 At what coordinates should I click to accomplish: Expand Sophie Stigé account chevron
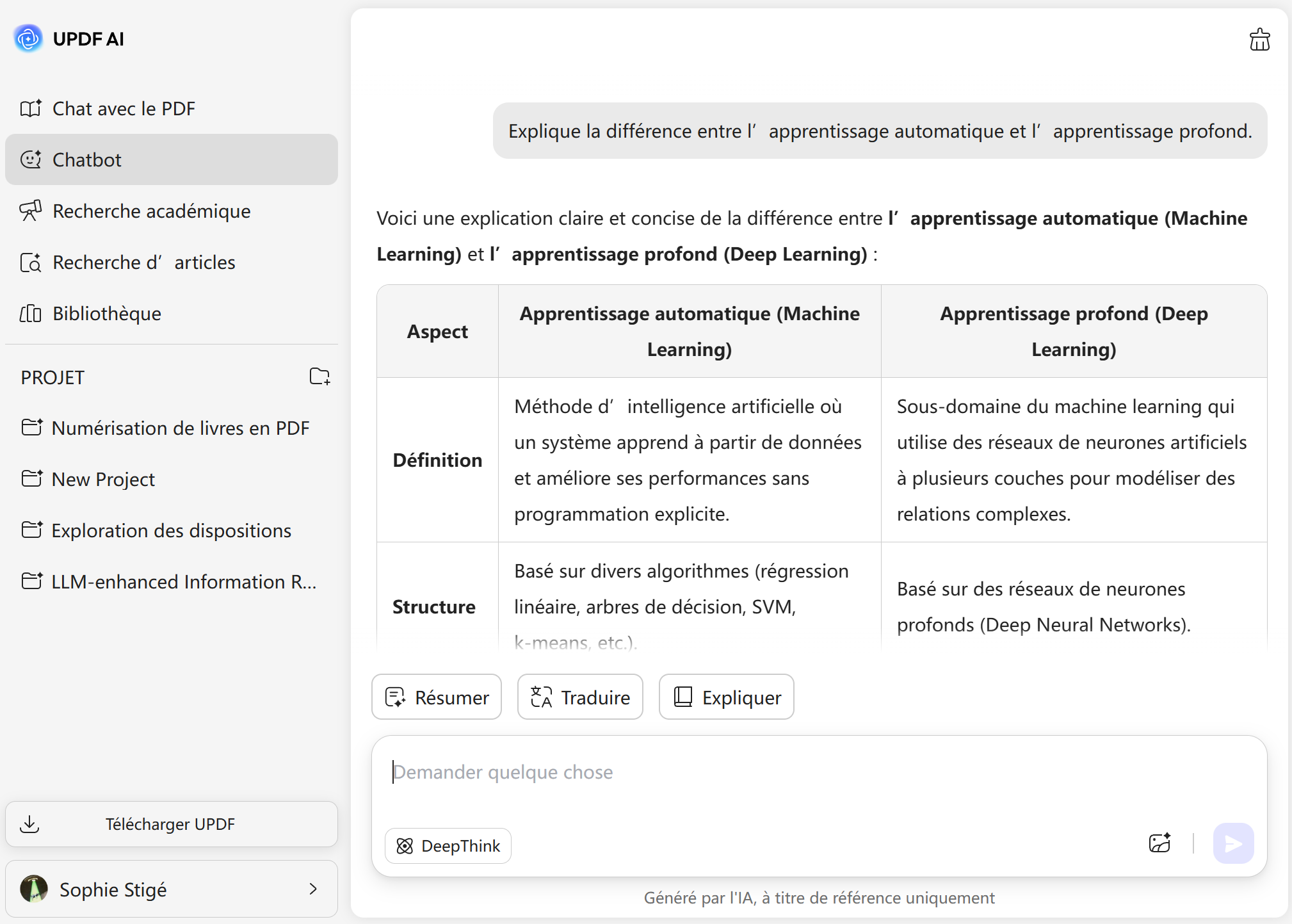[313, 889]
